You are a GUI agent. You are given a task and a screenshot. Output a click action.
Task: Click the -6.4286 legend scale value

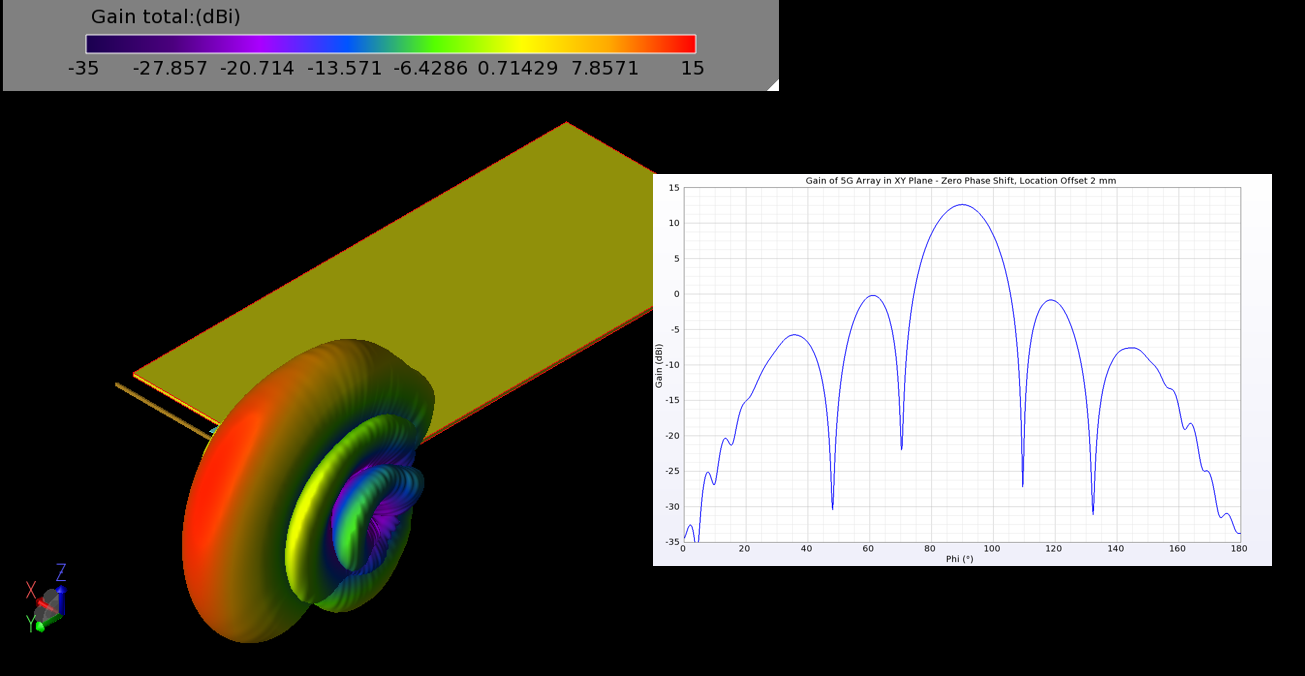[430, 68]
